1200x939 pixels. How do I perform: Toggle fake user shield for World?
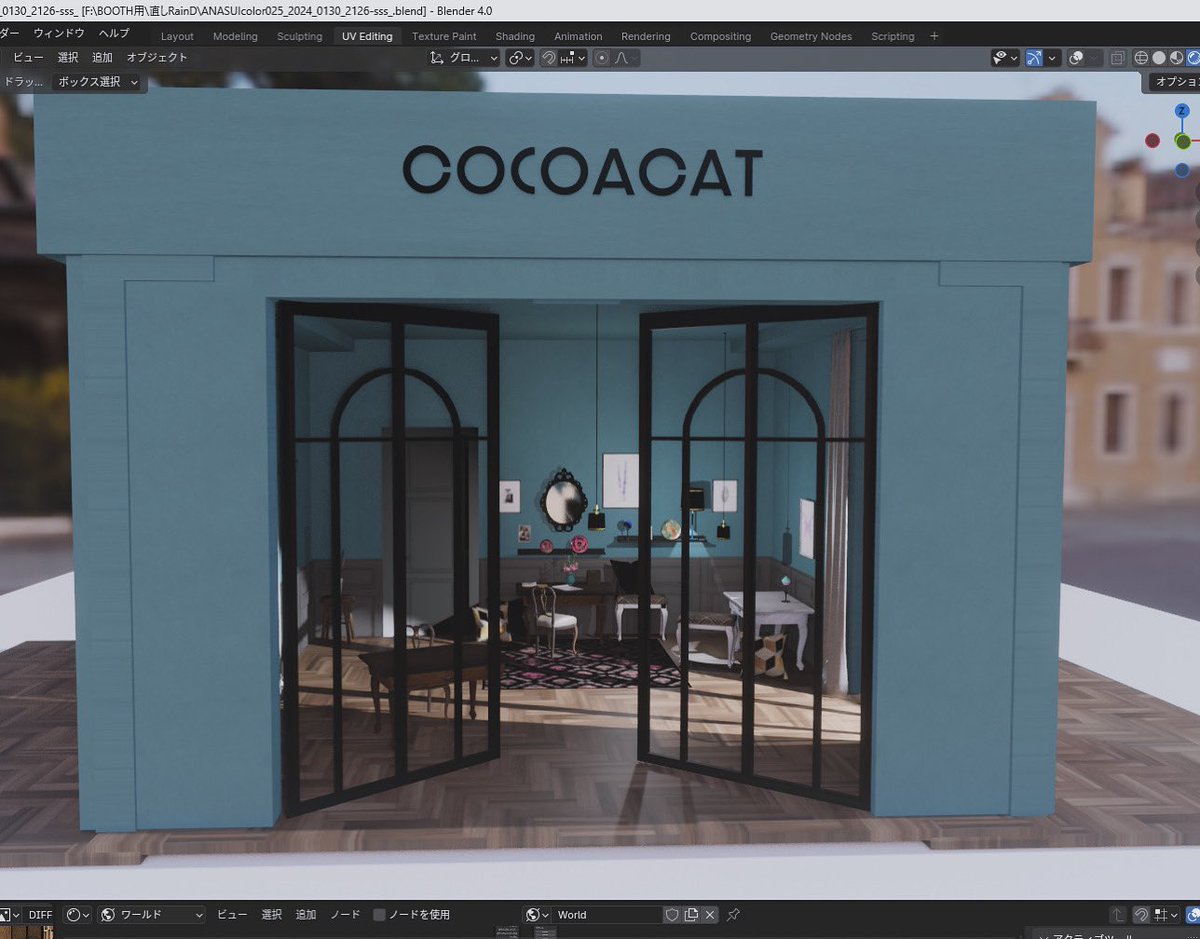click(672, 914)
